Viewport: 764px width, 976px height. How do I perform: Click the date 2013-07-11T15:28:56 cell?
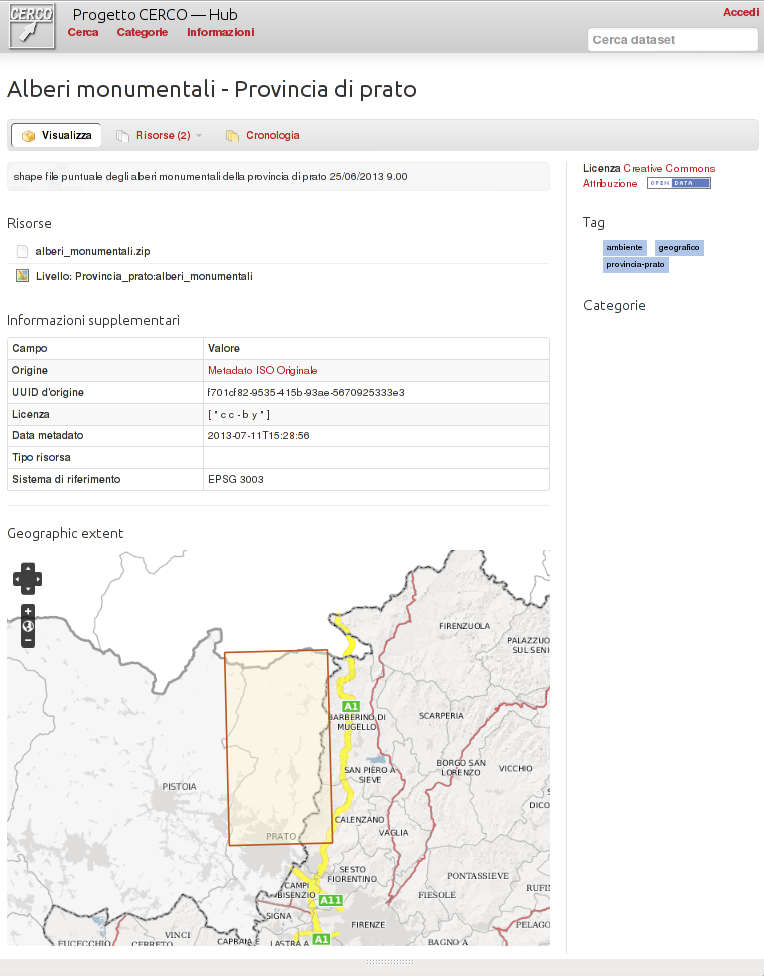[376, 436]
